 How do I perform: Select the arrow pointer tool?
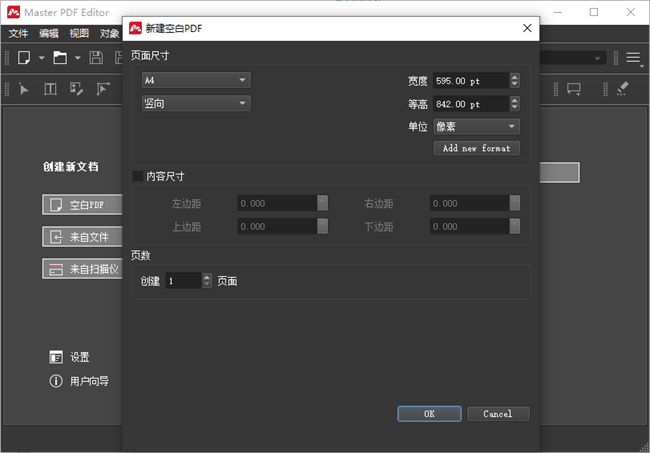pos(24,89)
